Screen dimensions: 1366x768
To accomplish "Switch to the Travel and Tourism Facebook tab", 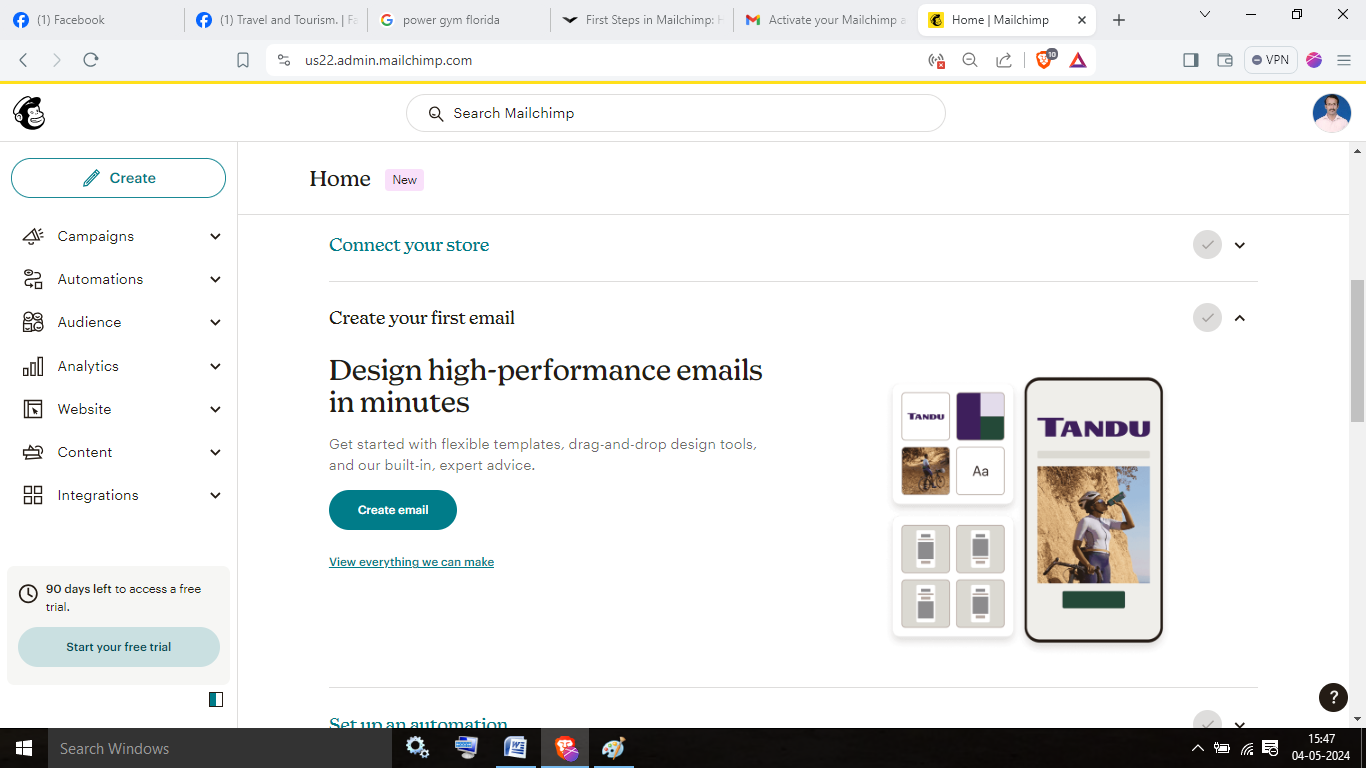I will tap(275, 20).
